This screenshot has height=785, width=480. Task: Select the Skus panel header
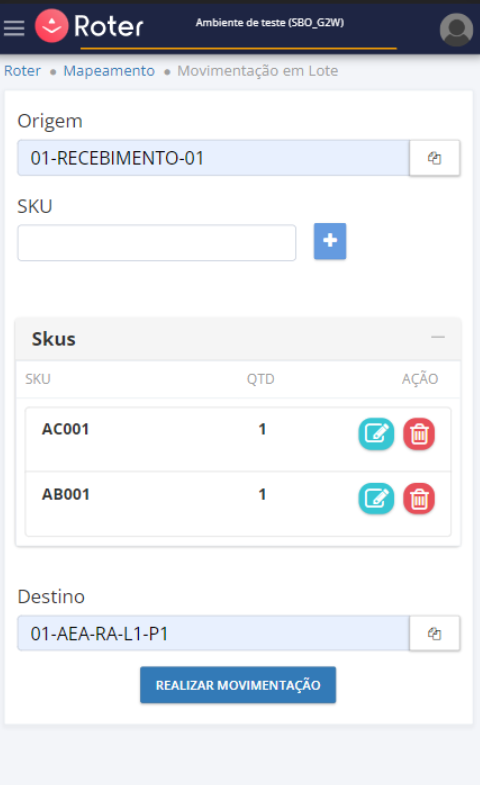[238, 339]
